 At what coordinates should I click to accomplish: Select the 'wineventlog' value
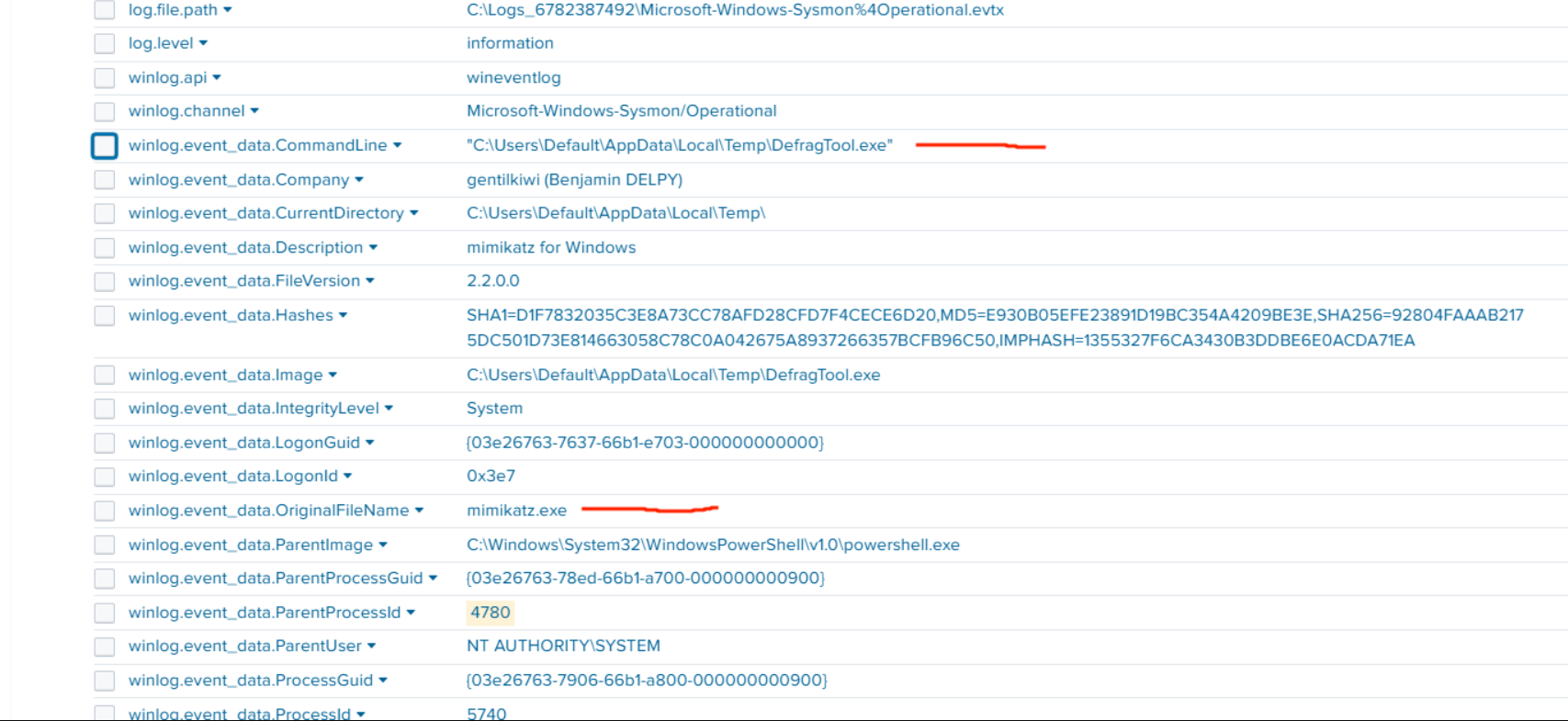click(x=513, y=78)
